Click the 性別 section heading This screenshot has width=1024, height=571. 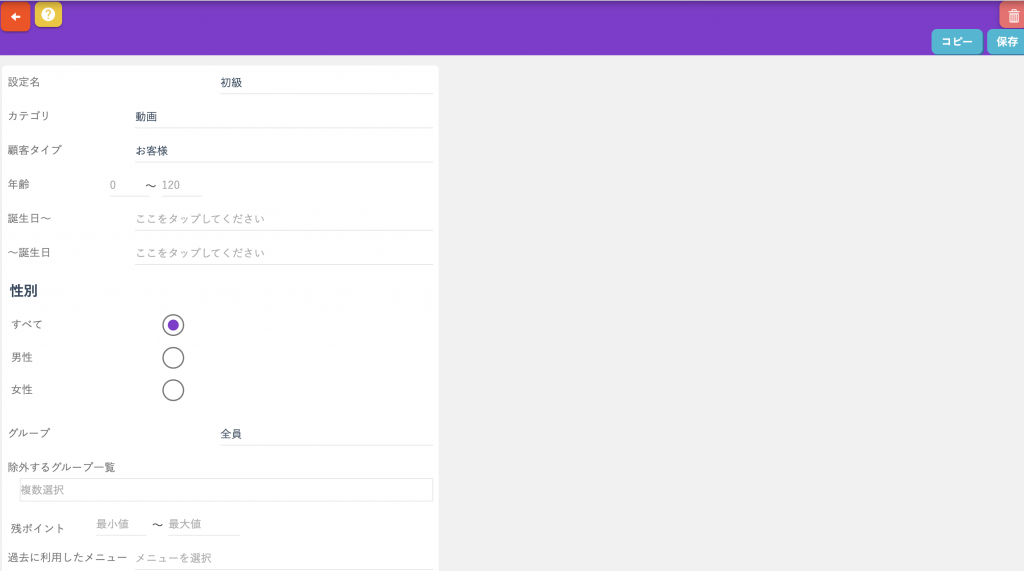[24, 291]
